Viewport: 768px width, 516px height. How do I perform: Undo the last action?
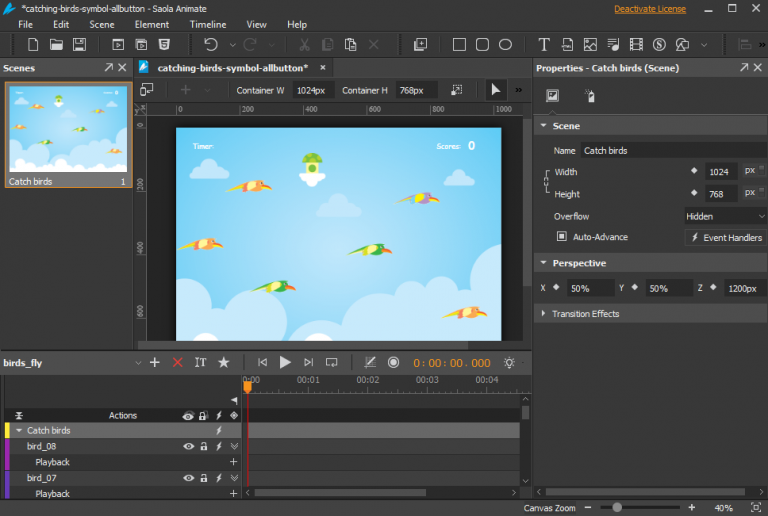[x=211, y=45]
